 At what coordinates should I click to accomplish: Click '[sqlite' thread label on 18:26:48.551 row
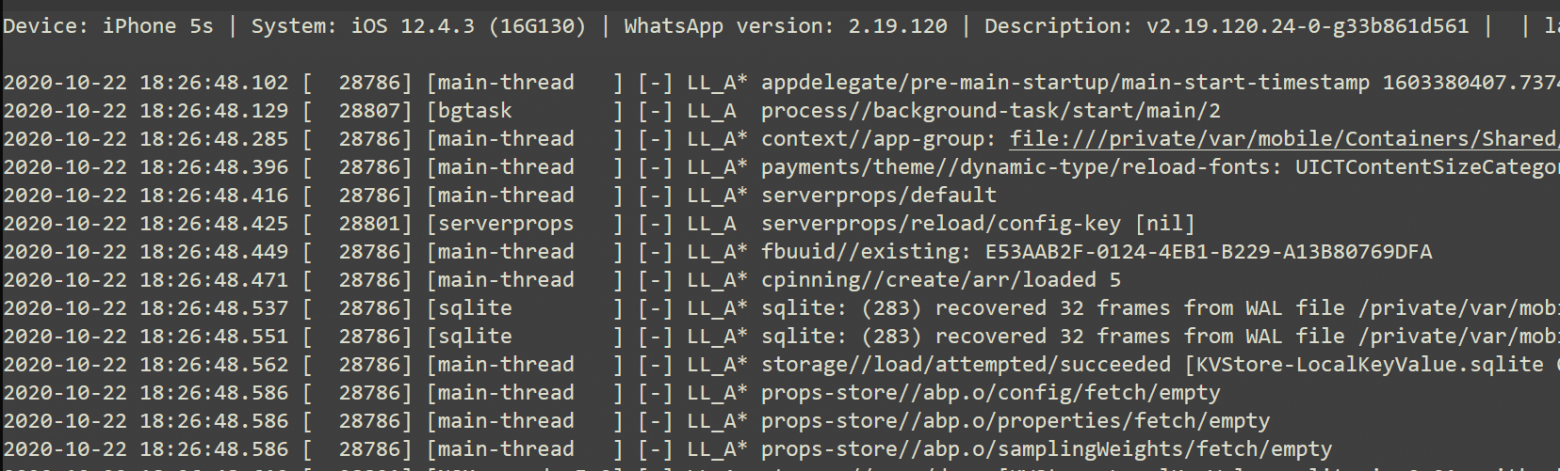pos(468,335)
